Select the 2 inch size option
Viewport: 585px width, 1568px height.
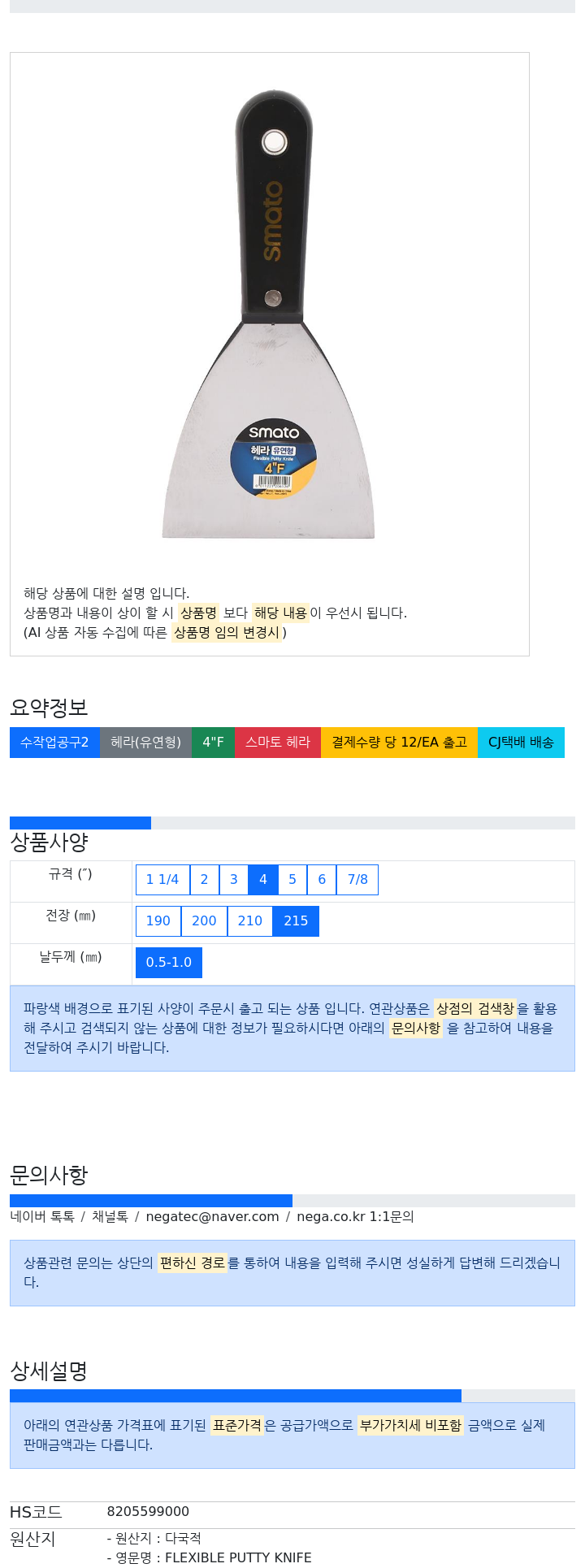[204, 879]
